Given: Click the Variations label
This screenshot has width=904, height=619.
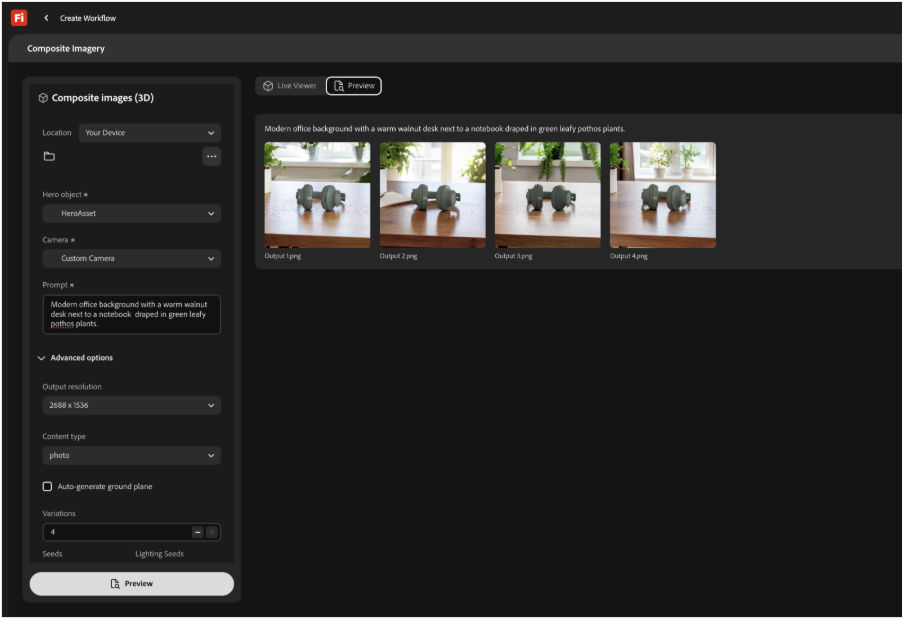Looking at the screenshot, I should click(59, 514).
